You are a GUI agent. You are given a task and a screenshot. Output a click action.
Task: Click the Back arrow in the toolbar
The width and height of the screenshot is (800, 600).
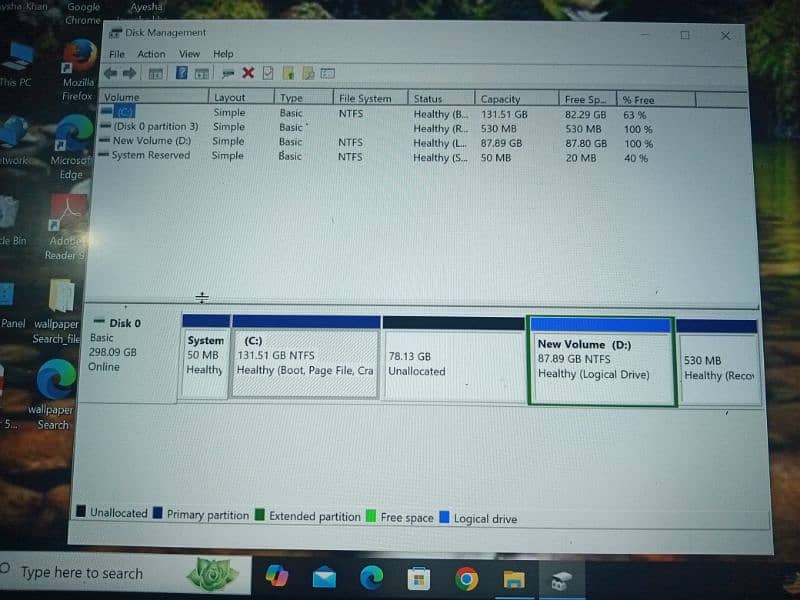point(110,74)
